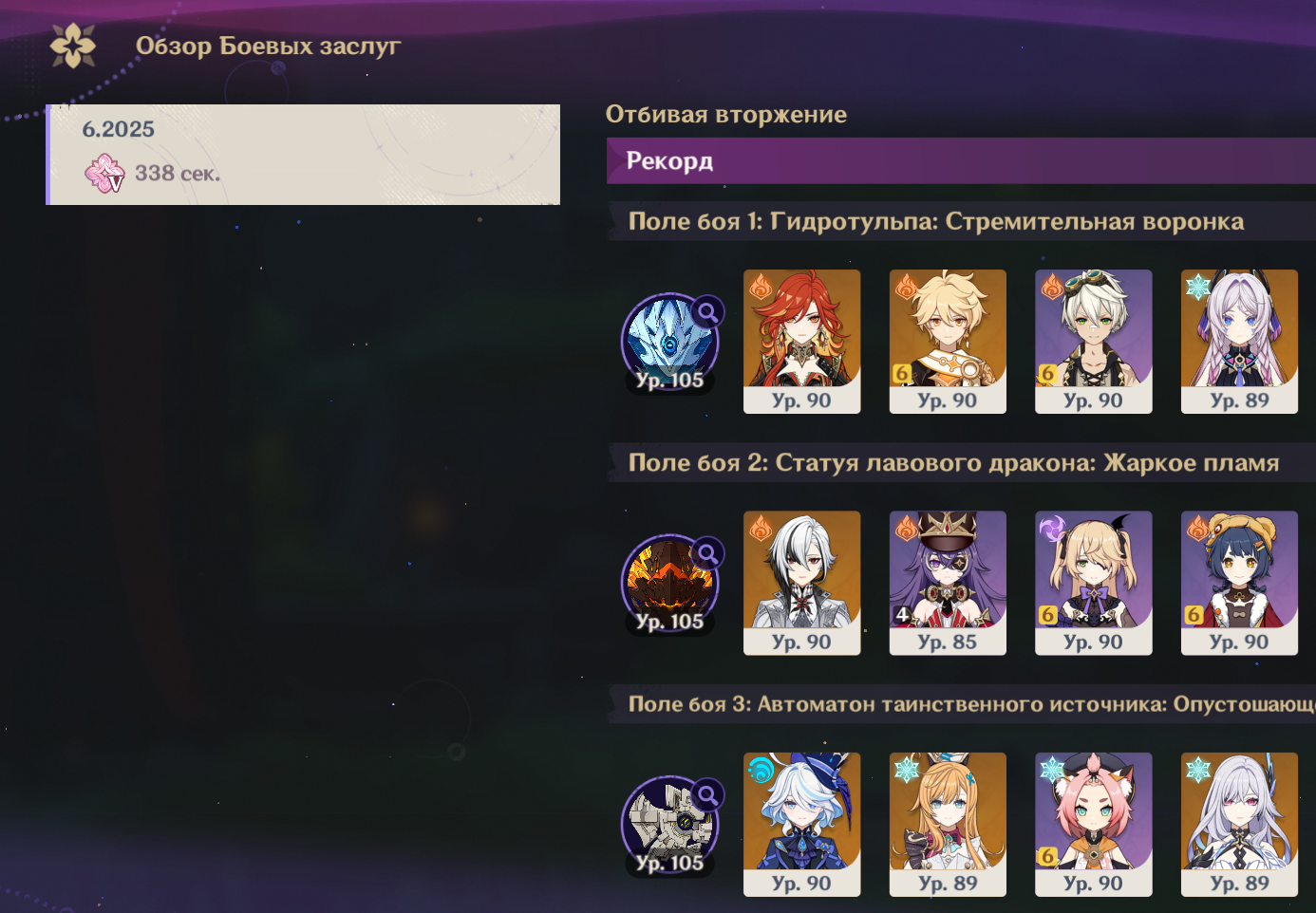The width and height of the screenshot is (1316, 913).
Task: Select the 6.2025 record entry with 338 сек.
Action: (303, 155)
